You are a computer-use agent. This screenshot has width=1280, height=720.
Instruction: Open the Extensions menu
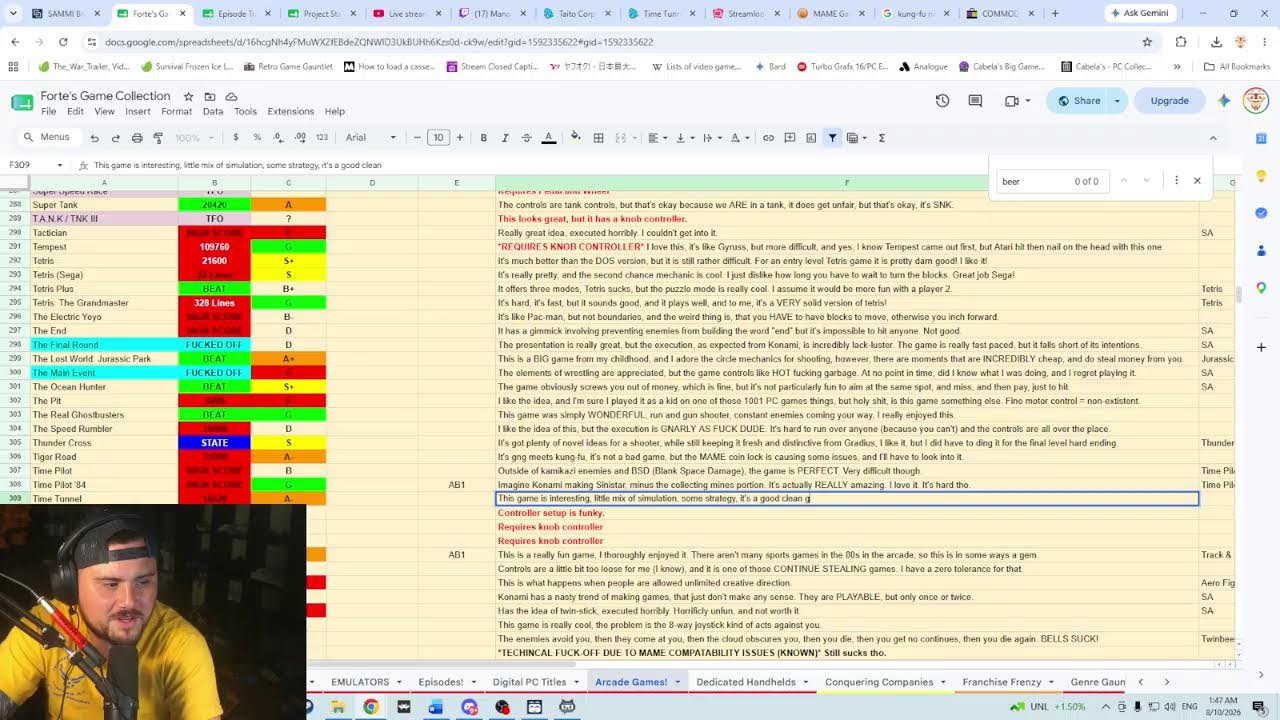pyautogui.click(x=291, y=111)
